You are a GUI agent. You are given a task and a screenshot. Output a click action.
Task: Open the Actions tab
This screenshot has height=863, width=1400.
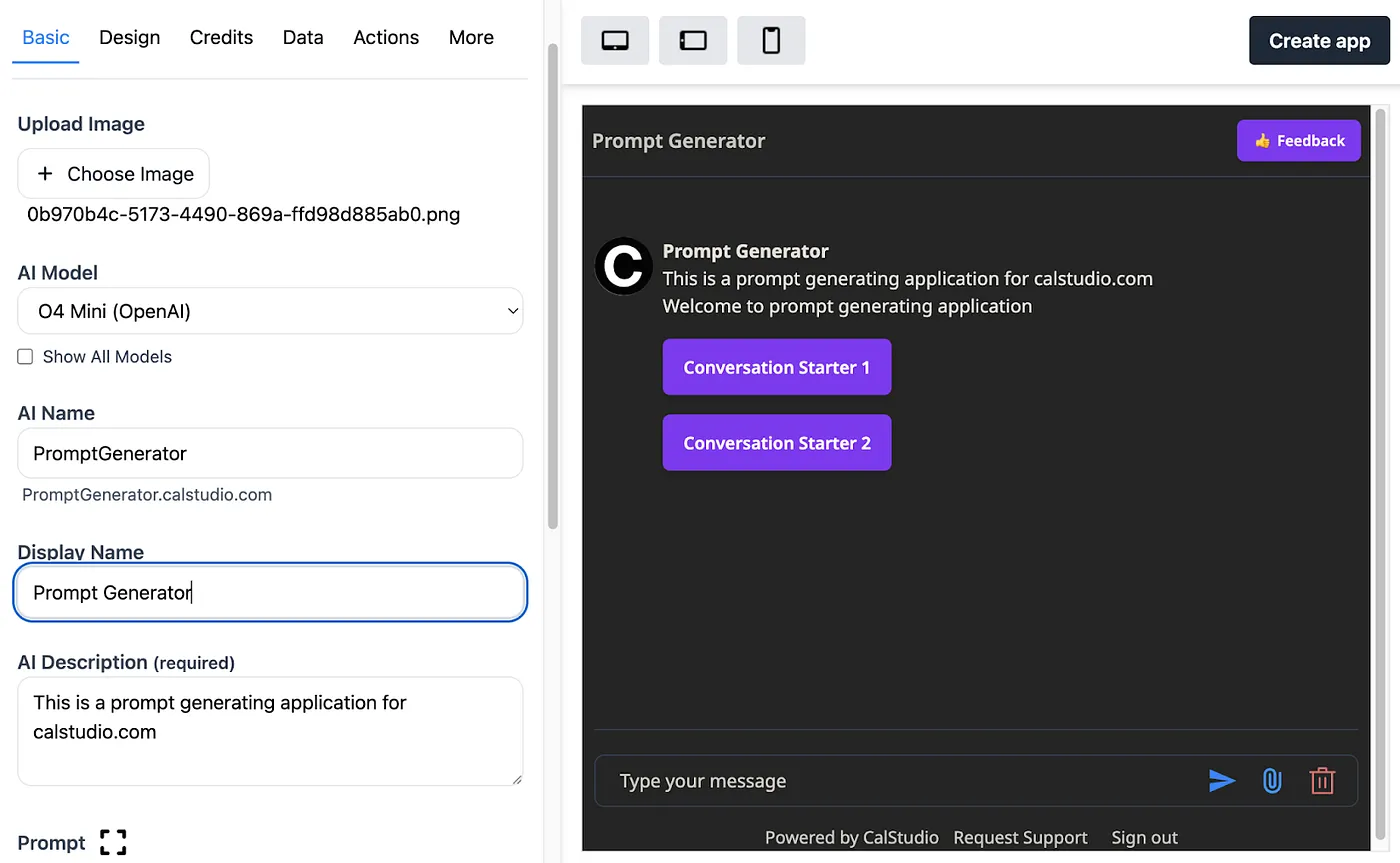tap(386, 37)
